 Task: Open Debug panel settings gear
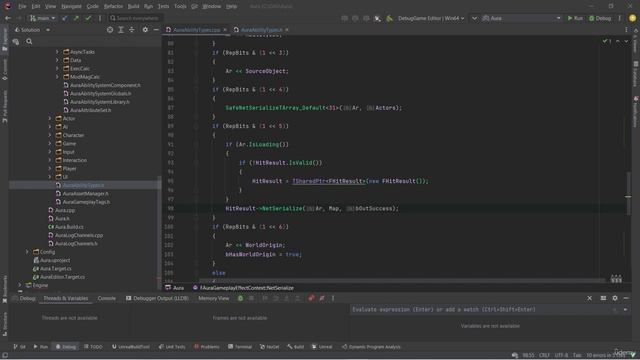click(615, 298)
